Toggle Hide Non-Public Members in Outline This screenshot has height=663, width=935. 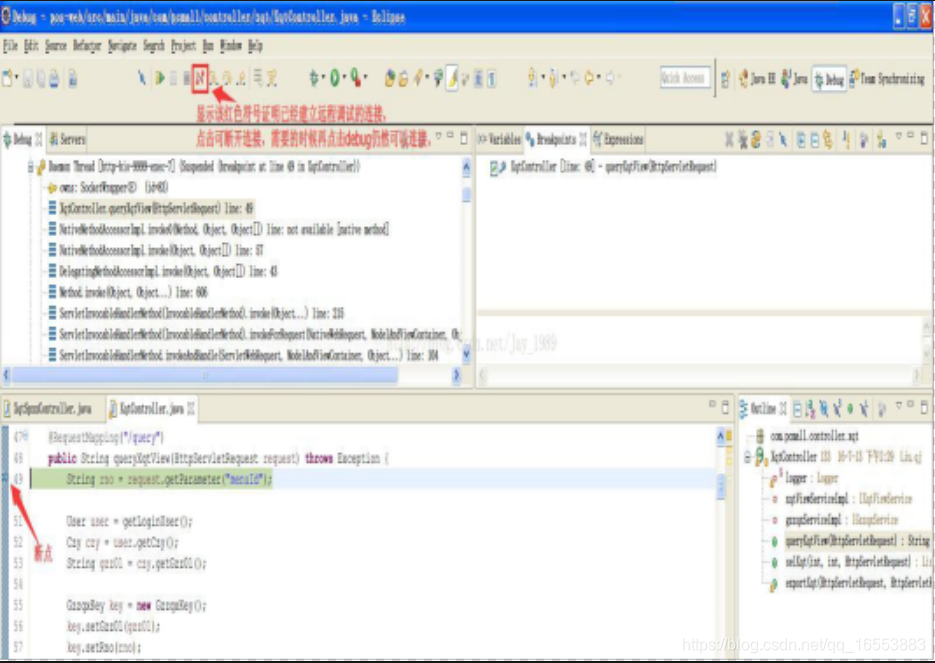coord(850,408)
